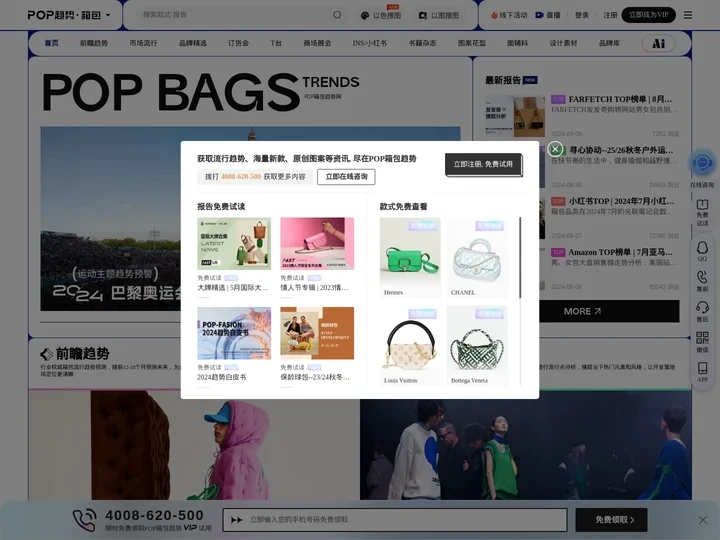Open the pink hoodie trend image
Screen dimensions: 720x540
click(x=194, y=445)
